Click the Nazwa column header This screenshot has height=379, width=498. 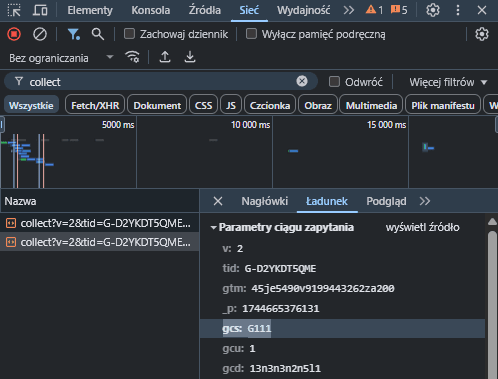(x=100, y=201)
